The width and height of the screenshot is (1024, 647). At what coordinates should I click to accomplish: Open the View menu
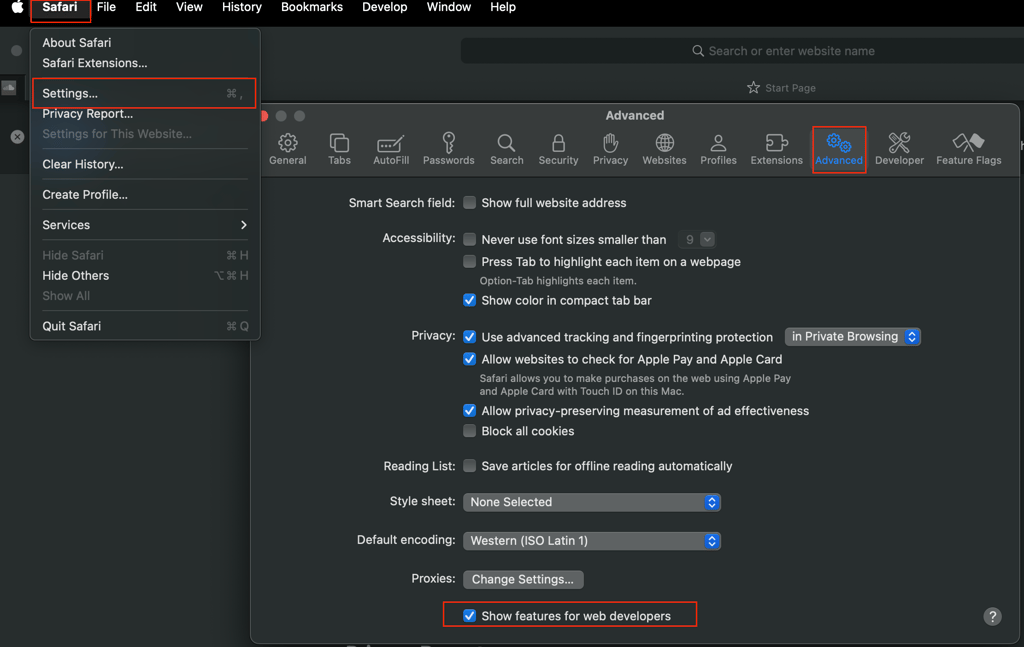189,7
